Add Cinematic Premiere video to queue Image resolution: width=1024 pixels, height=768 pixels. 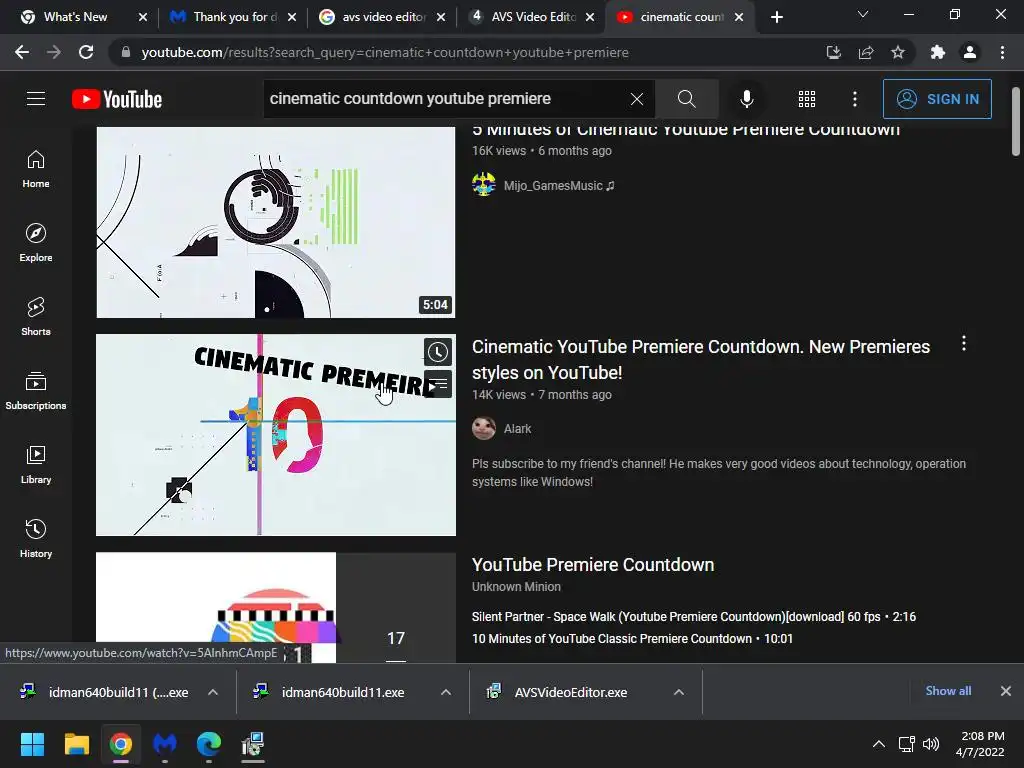coord(438,383)
